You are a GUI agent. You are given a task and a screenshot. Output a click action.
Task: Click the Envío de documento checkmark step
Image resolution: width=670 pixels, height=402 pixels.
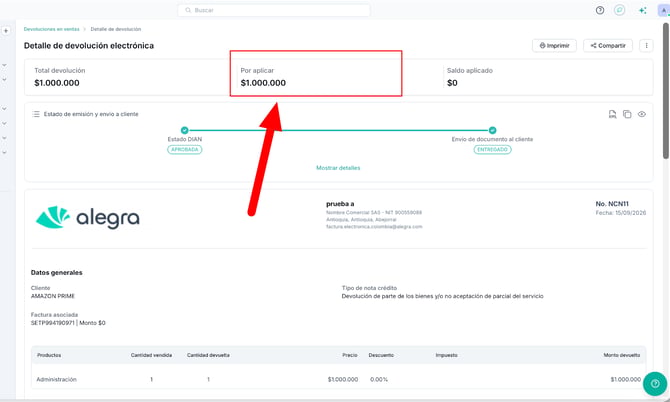(x=492, y=130)
